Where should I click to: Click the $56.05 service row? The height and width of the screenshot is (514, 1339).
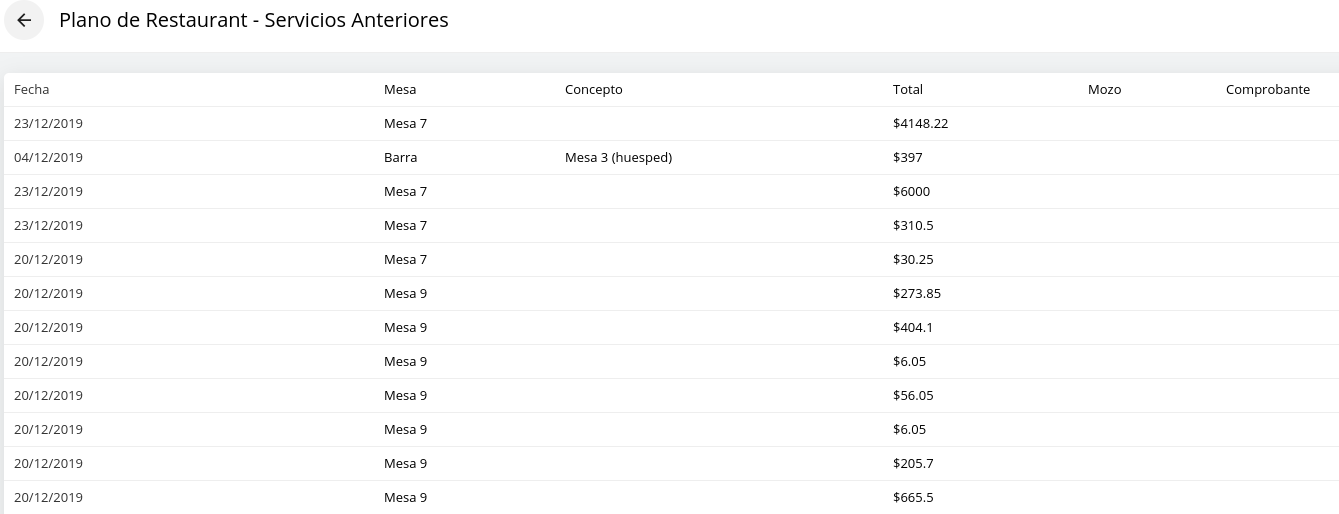(x=913, y=396)
